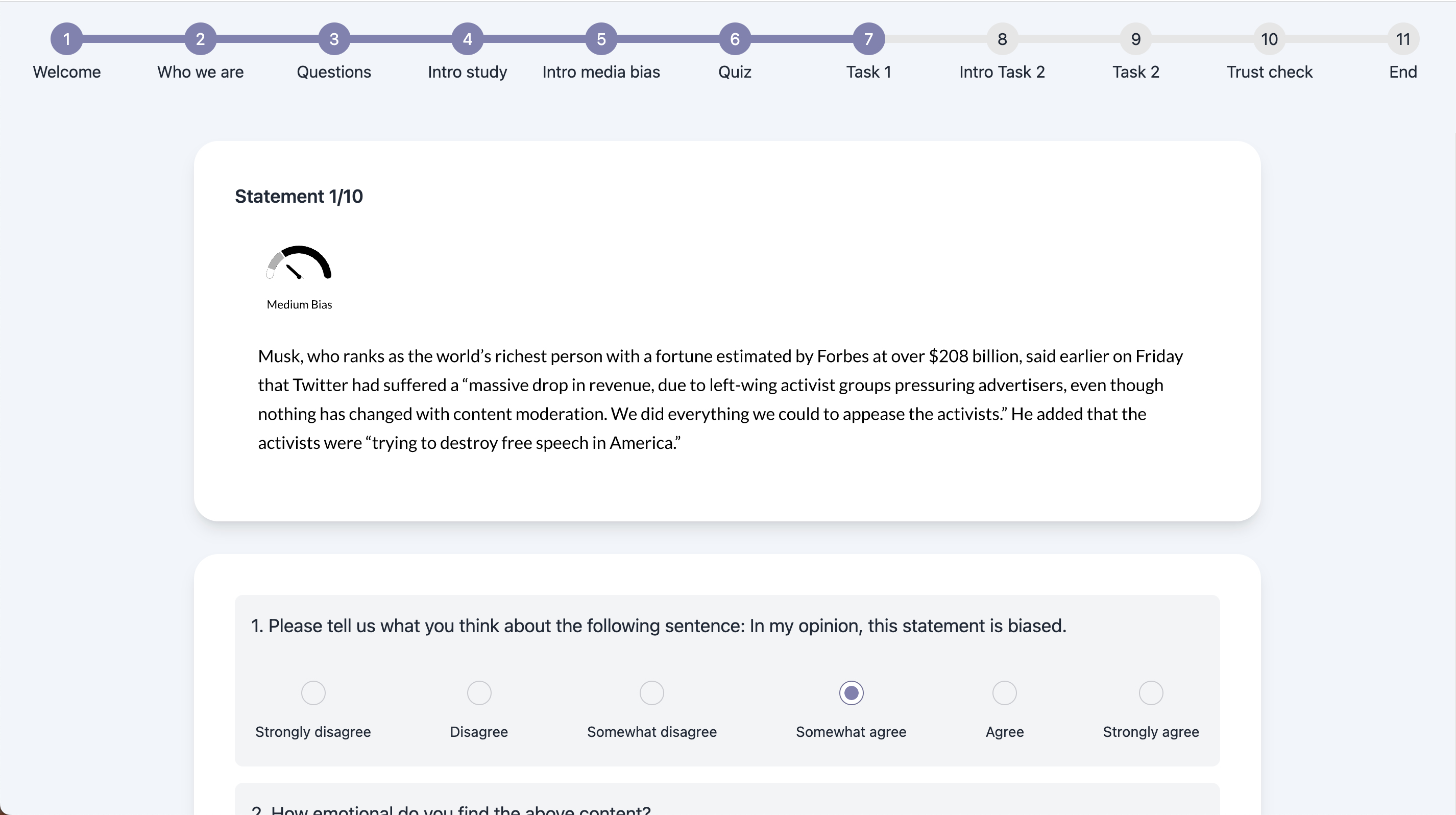Screen dimensions: 1456x815
Task: Select the Somewhat disagree radio button
Action: tap(652, 693)
